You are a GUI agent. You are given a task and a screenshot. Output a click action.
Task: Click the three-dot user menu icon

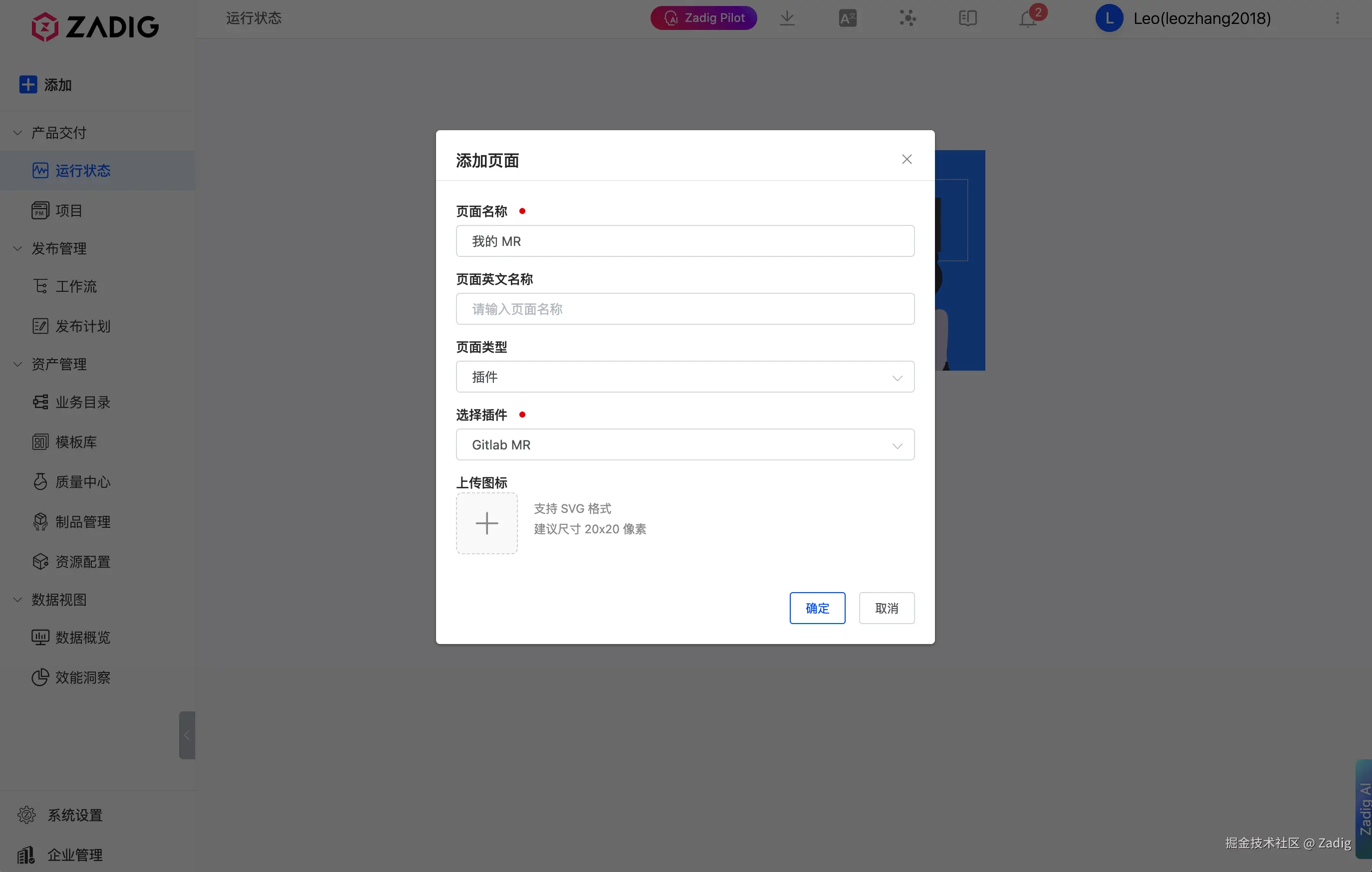(x=1337, y=18)
